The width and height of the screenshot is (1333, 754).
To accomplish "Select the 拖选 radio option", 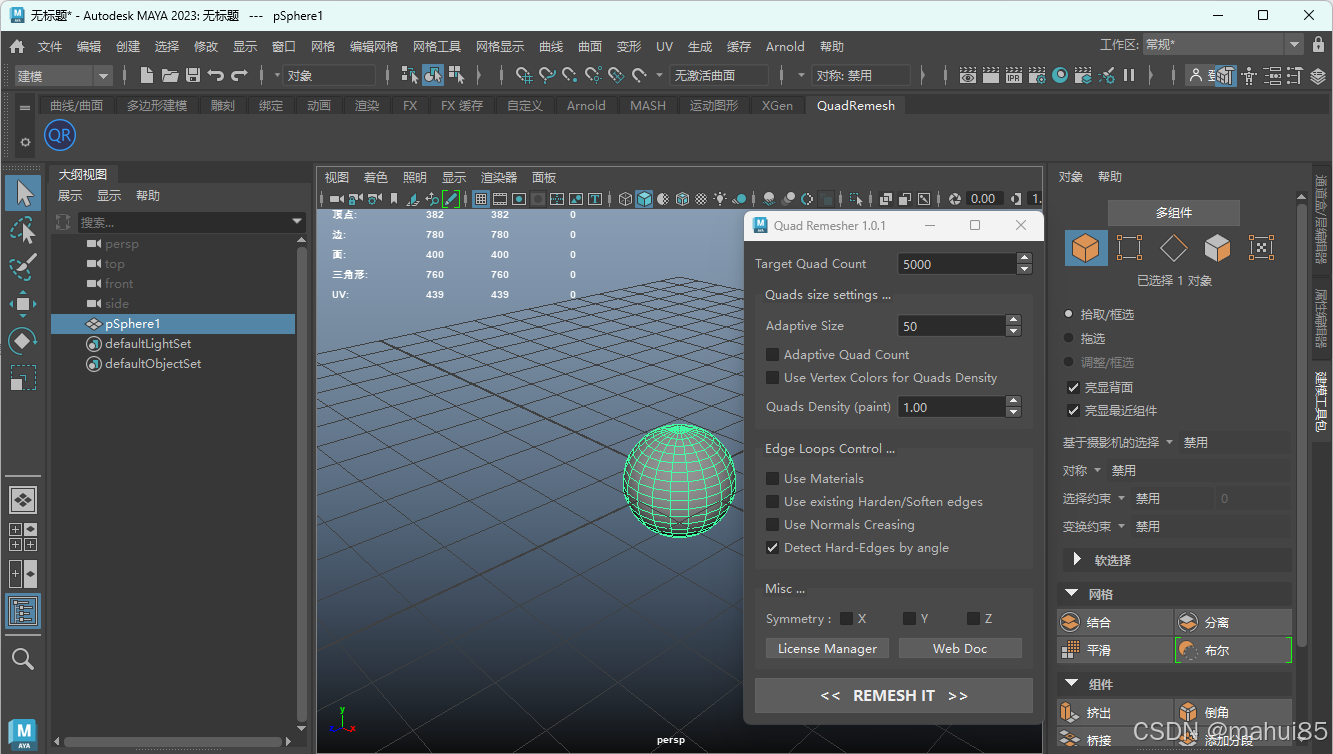I will tap(1069, 338).
